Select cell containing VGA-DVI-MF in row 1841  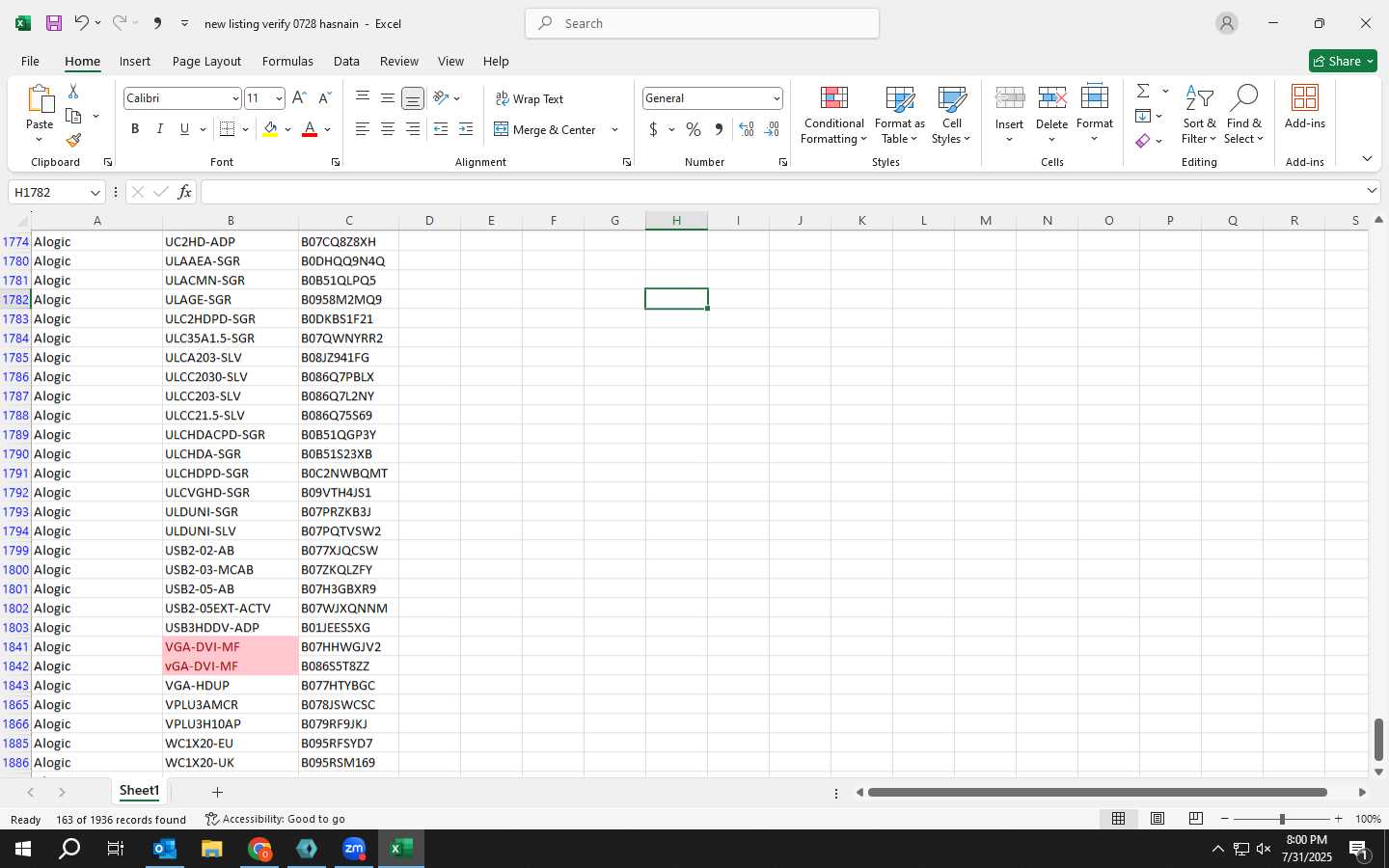[x=231, y=646]
